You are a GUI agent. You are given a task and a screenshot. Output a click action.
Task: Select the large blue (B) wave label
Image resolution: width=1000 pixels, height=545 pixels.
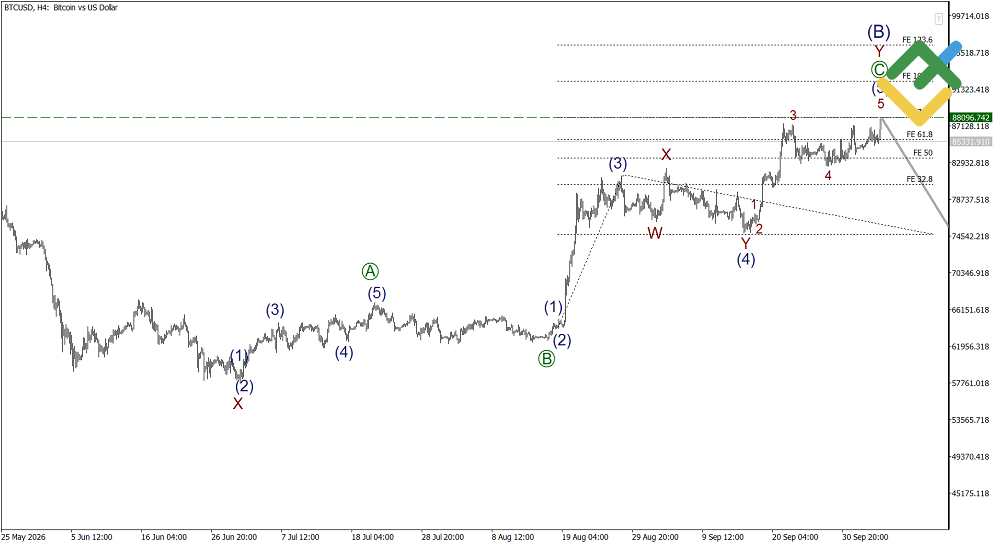tap(879, 31)
